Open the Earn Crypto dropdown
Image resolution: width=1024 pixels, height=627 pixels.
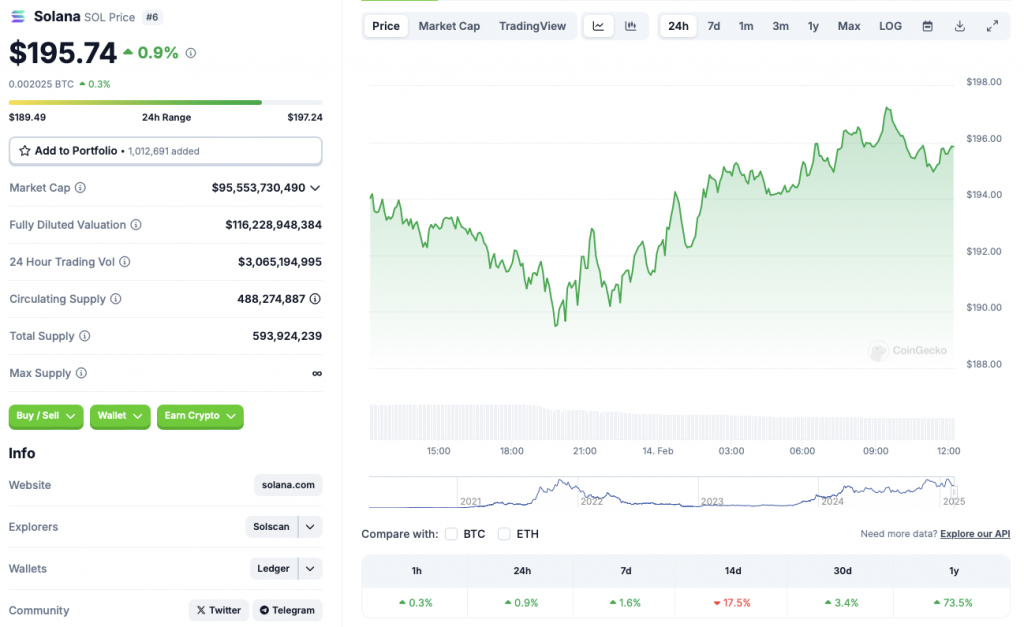tap(200, 416)
